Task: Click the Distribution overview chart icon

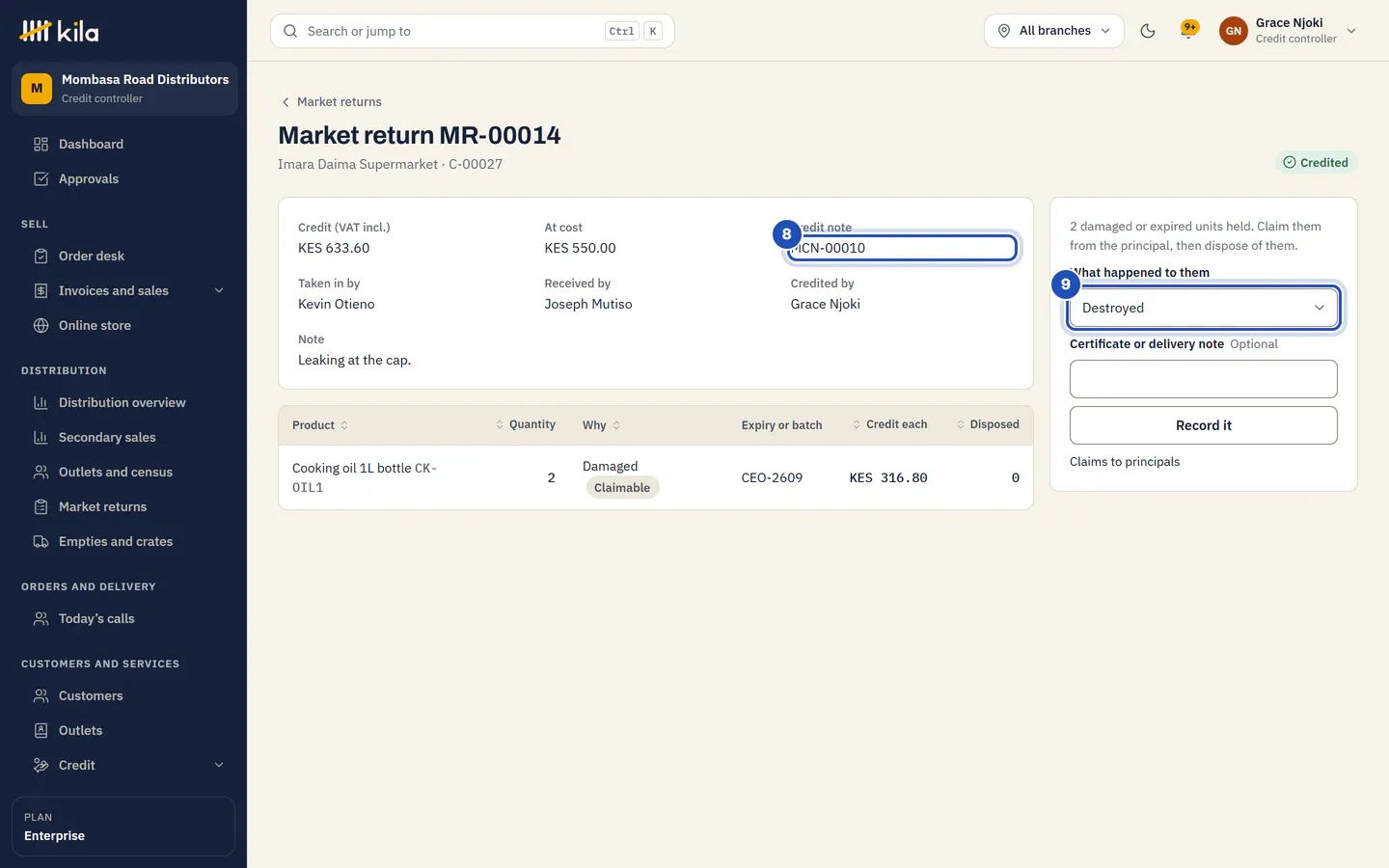Action: pyautogui.click(x=41, y=403)
